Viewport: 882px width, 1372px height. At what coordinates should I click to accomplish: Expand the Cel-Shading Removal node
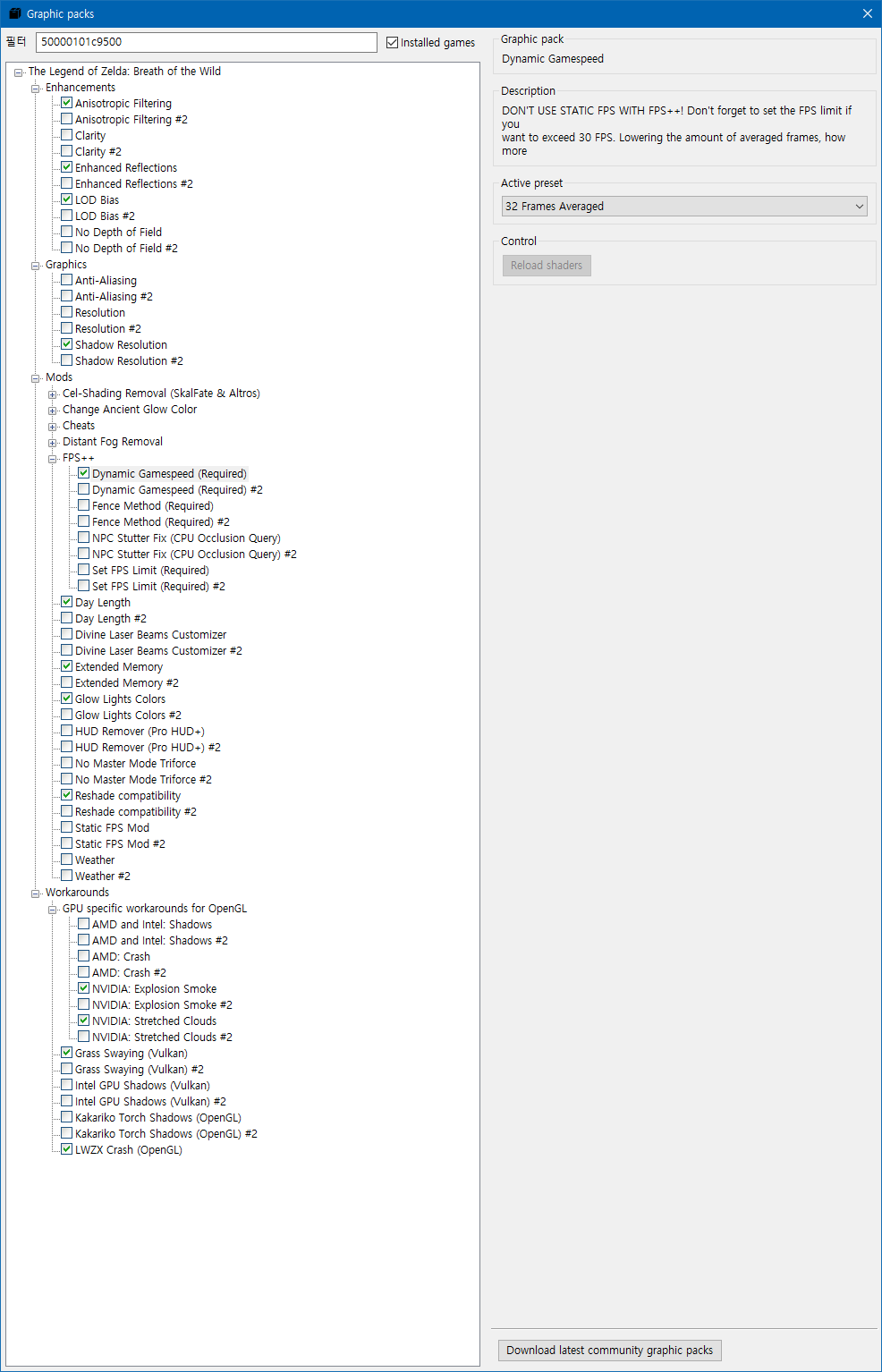click(53, 394)
